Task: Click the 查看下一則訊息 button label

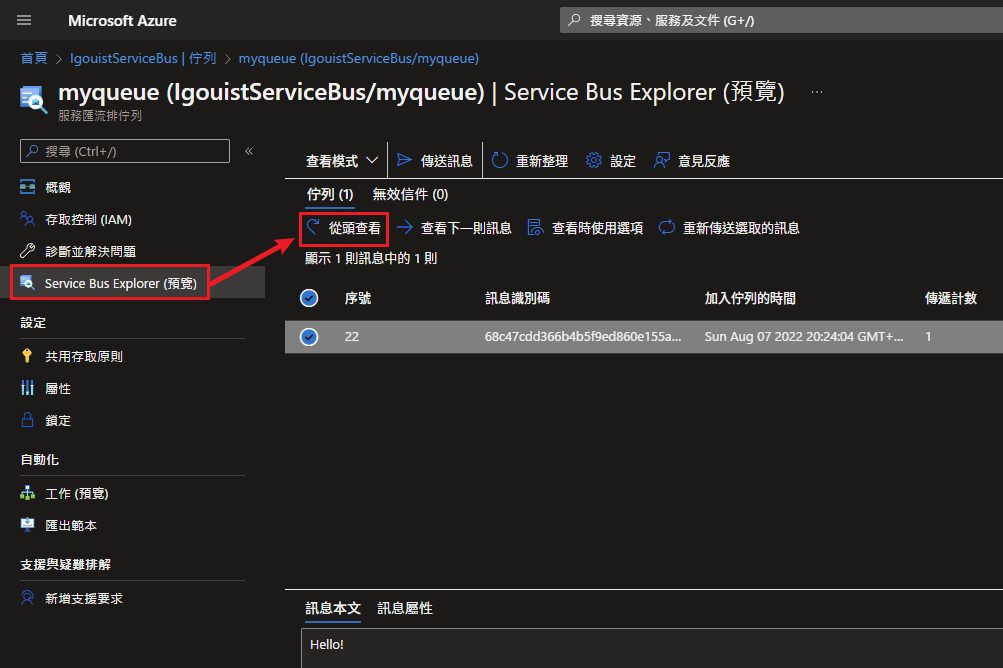Action: (x=466, y=228)
